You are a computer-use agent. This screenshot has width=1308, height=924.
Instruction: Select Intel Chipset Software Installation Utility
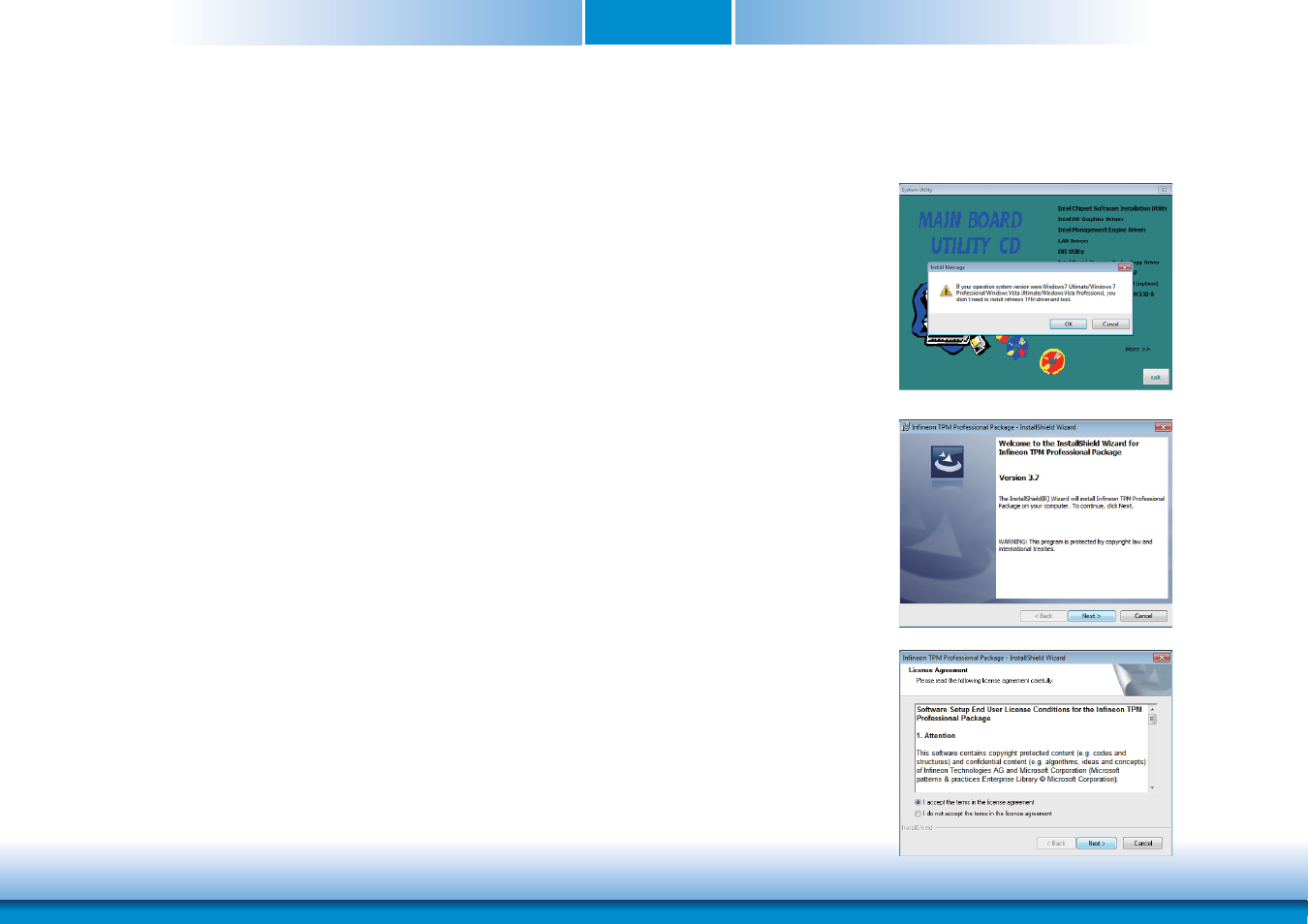coord(1112,208)
